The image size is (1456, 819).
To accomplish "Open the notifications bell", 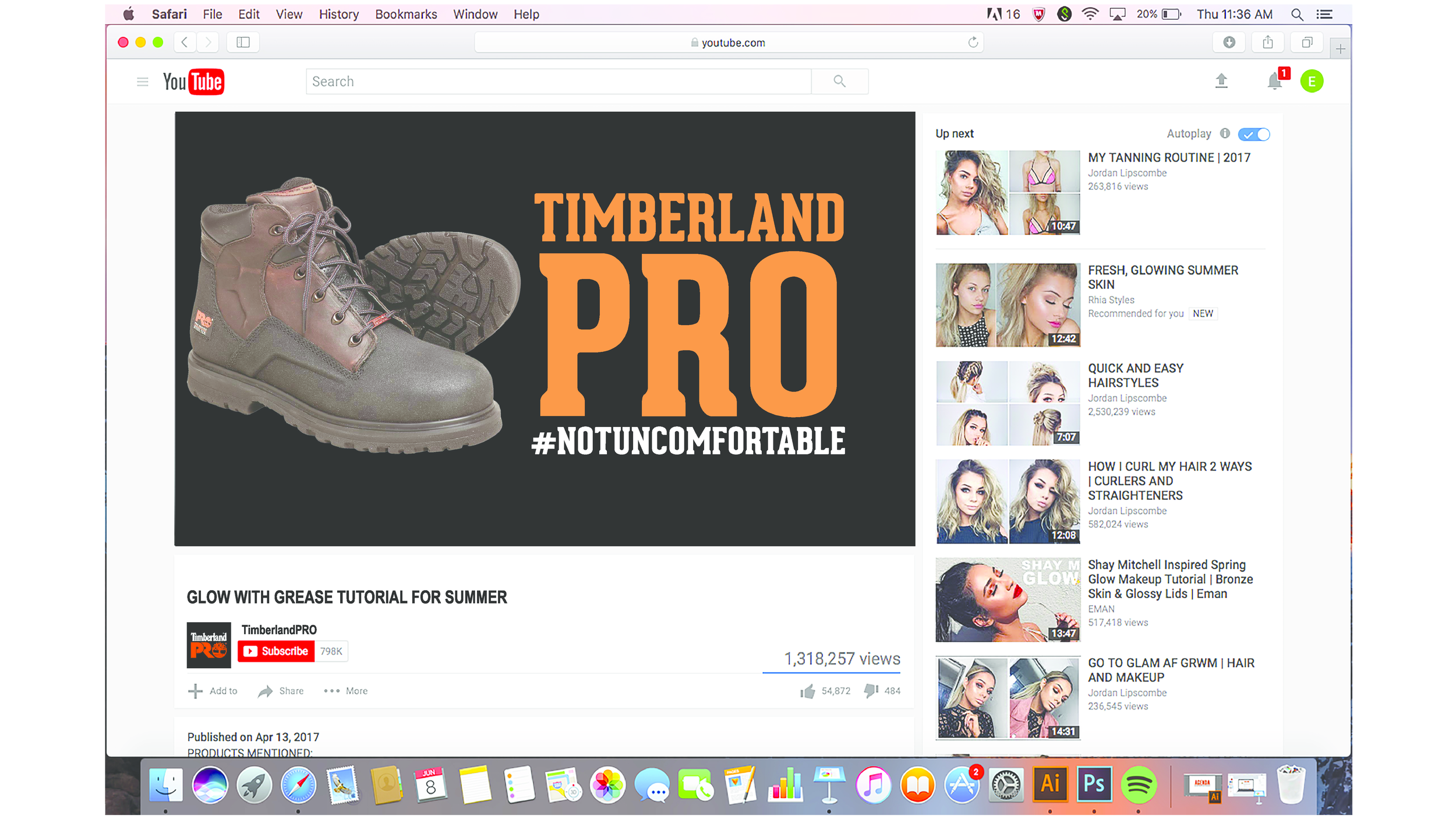I will (1275, 81).
